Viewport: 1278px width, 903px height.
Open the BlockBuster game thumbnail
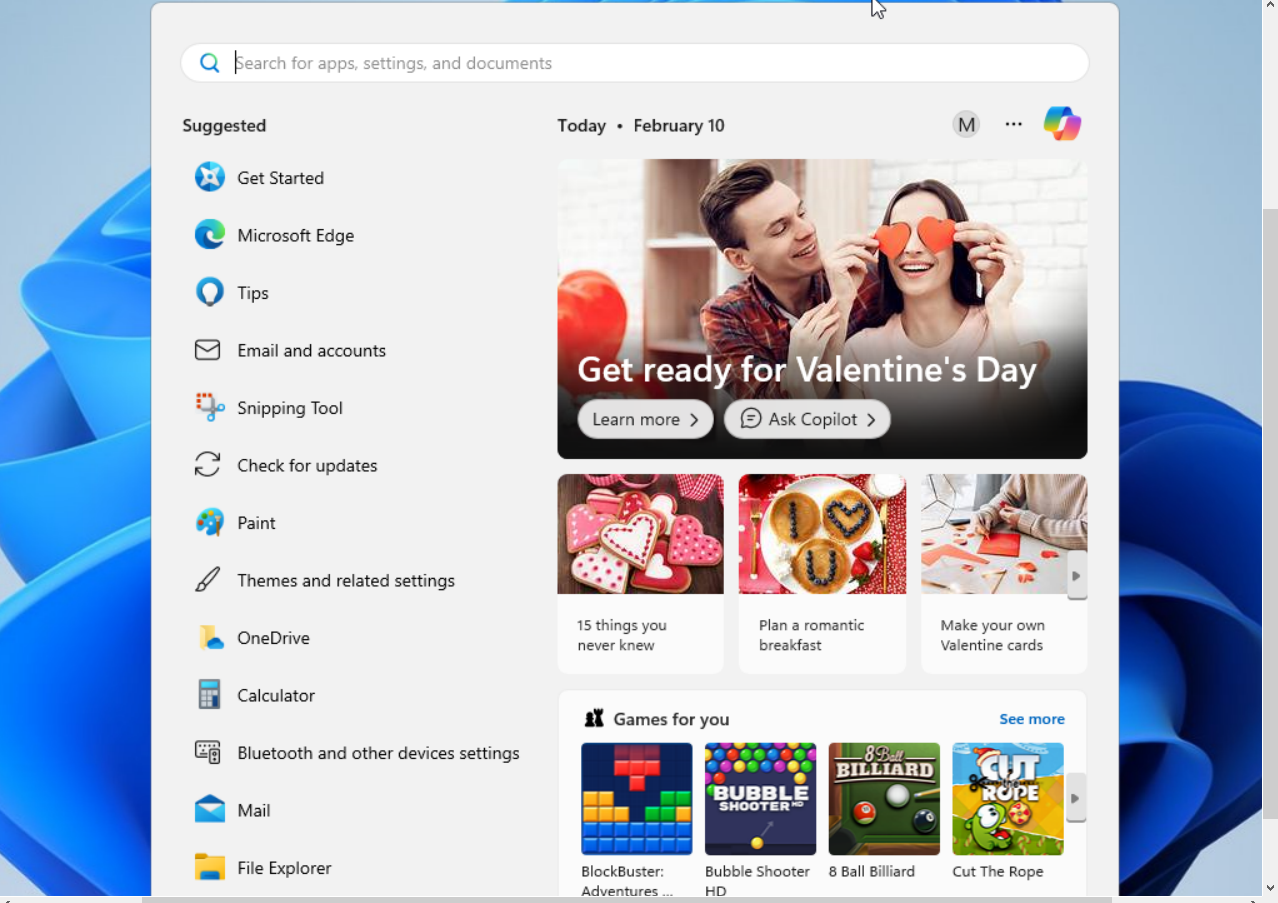(x=637, y=798)
